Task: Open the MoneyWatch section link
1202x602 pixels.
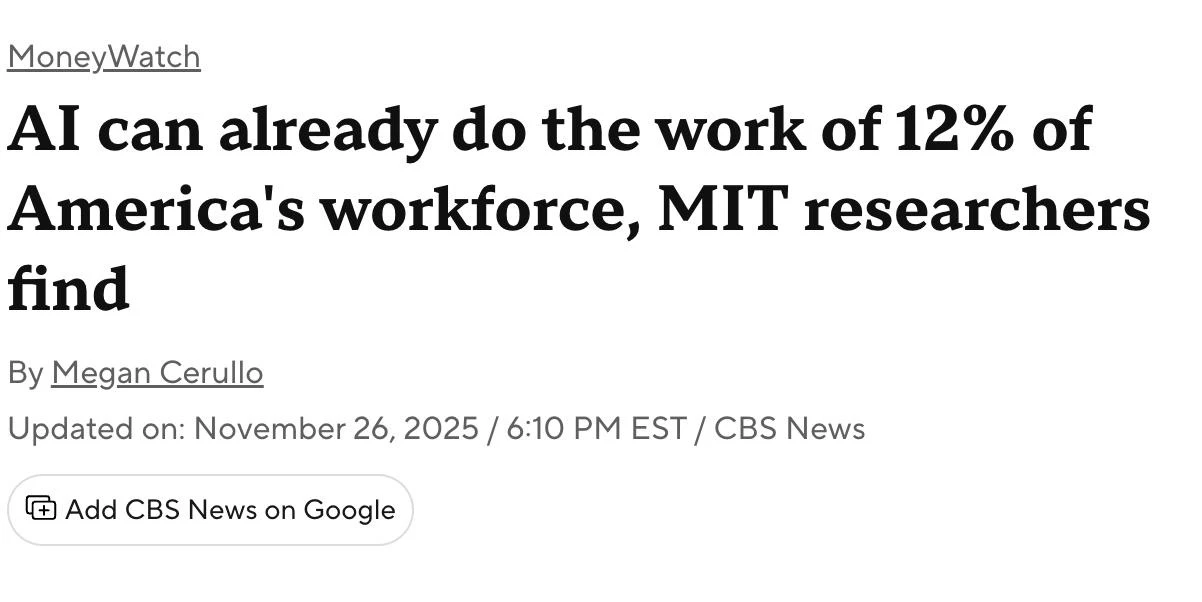Action: pyautogui.click(x=103, y=57)
